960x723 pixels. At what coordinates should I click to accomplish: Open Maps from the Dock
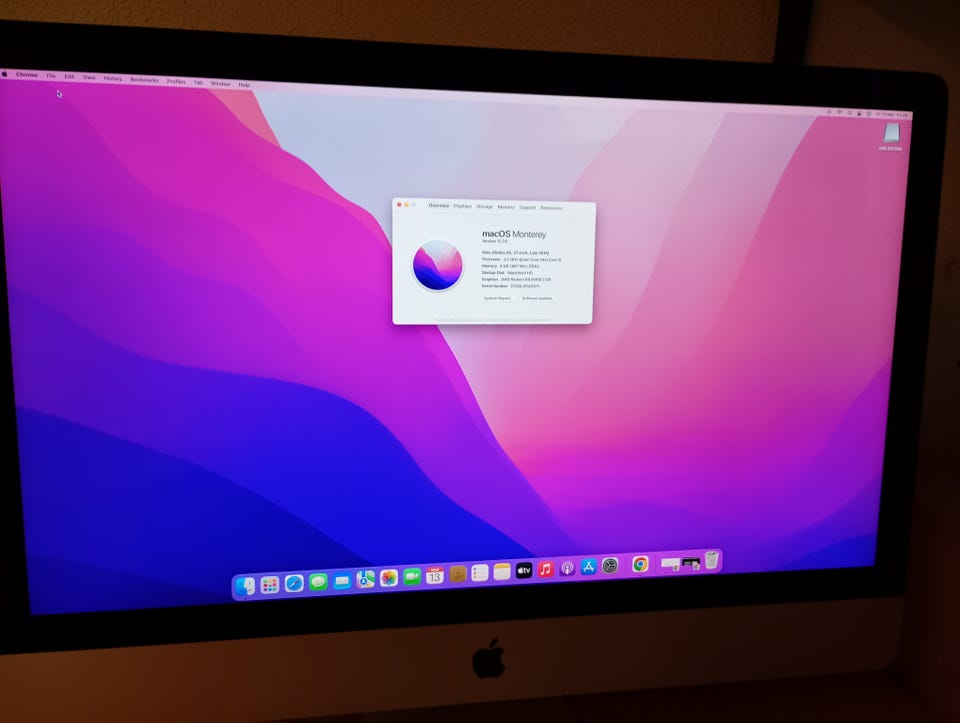pyautogui.click(x=366, y=579)
